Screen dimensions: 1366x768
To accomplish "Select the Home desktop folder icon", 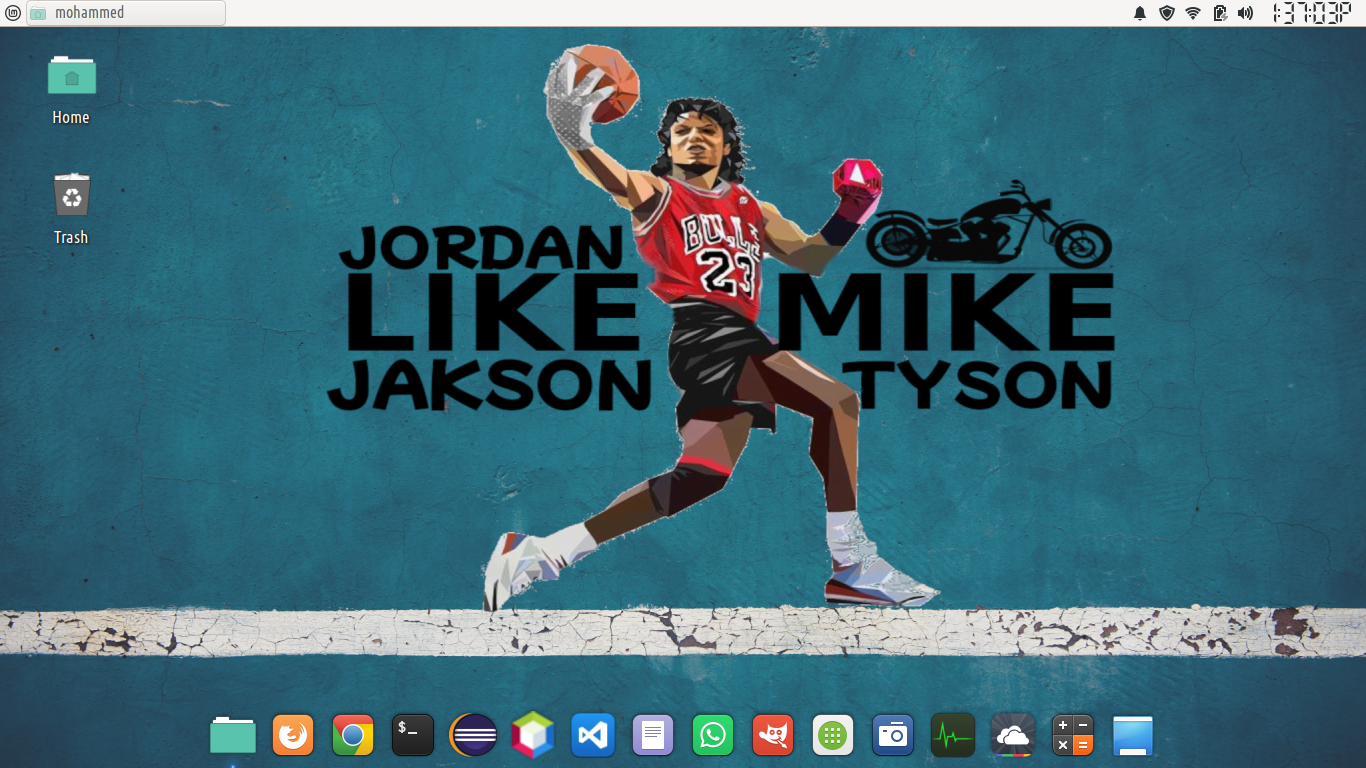I will (72, 76).
